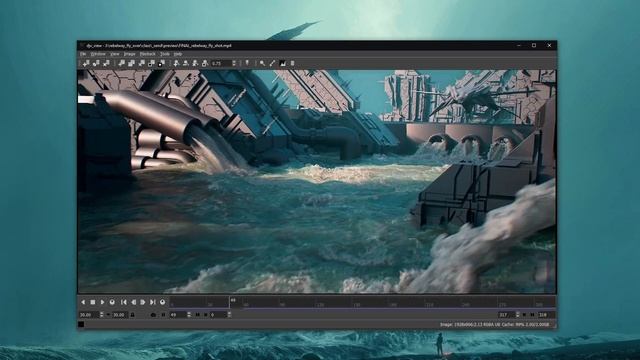Open the magnify tool
Viewport: 640px width, 360px height.
pos(262,63)
